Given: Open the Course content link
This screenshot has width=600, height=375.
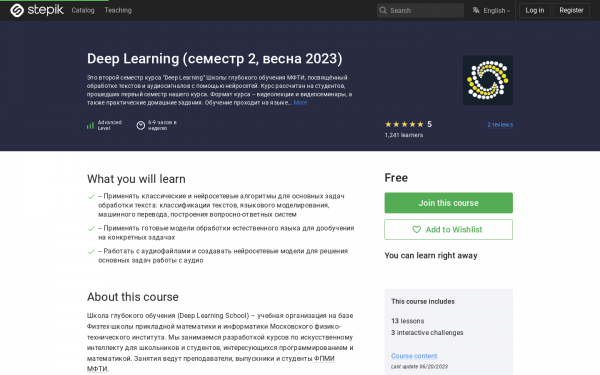Looking at the screenshot, I should 414,356.
